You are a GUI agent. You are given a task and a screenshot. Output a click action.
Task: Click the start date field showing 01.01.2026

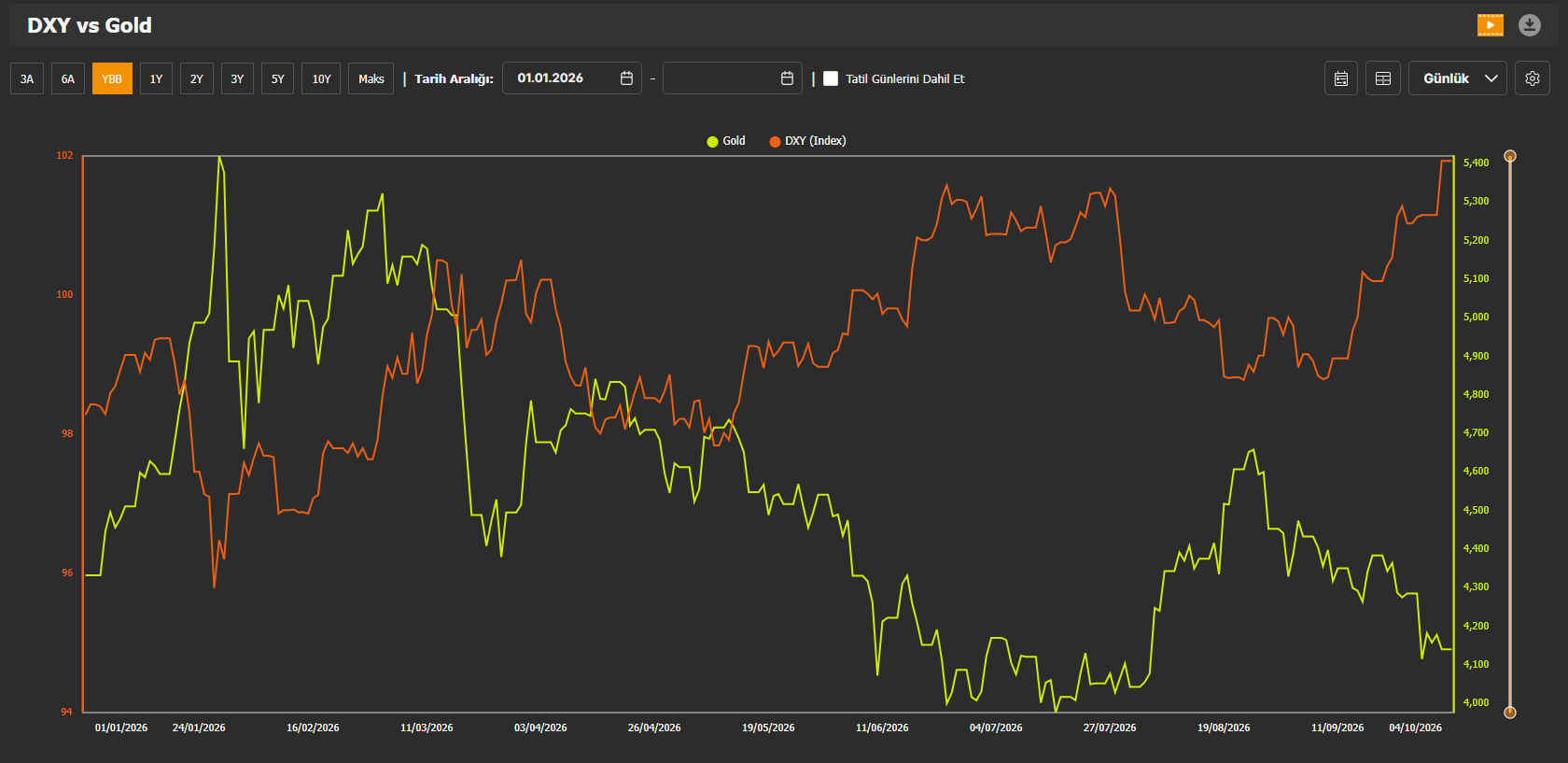point(572,78)
